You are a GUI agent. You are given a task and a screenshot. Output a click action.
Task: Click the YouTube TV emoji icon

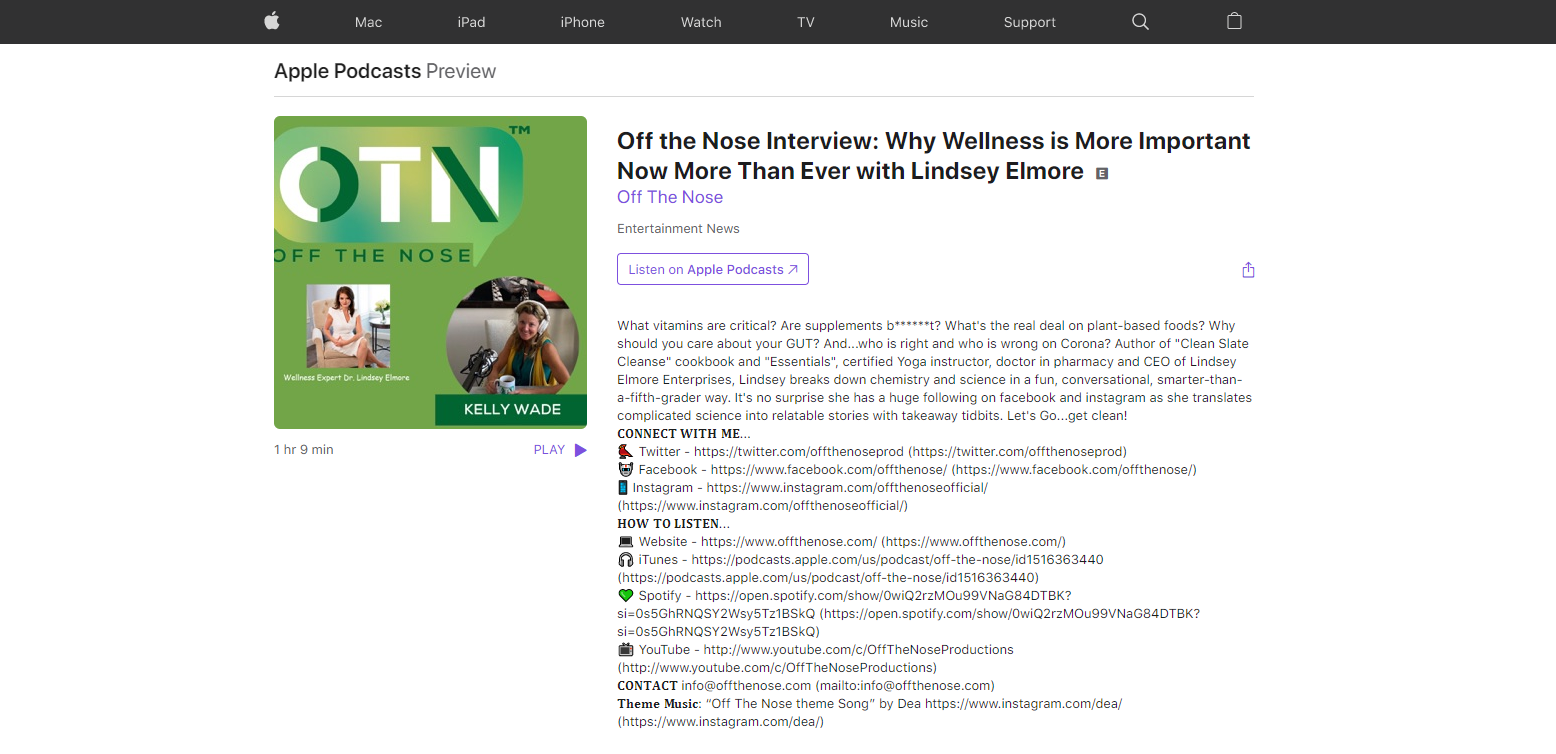(625, 649)
